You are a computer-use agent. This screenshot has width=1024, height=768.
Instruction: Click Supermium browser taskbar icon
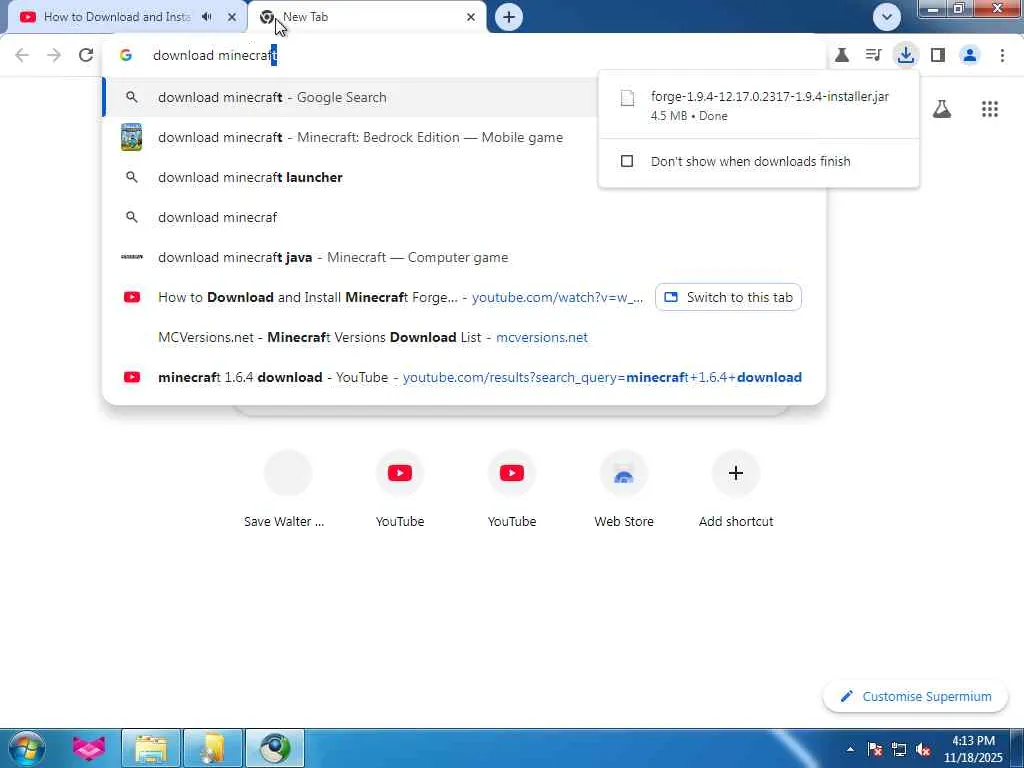click(275, 748)
